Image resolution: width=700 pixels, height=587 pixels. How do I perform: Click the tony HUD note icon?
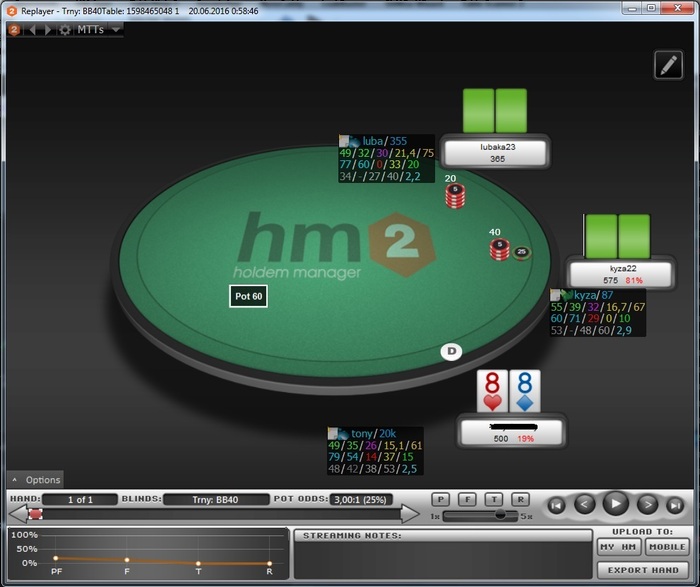pyautogui.click(x=333, y=433)
